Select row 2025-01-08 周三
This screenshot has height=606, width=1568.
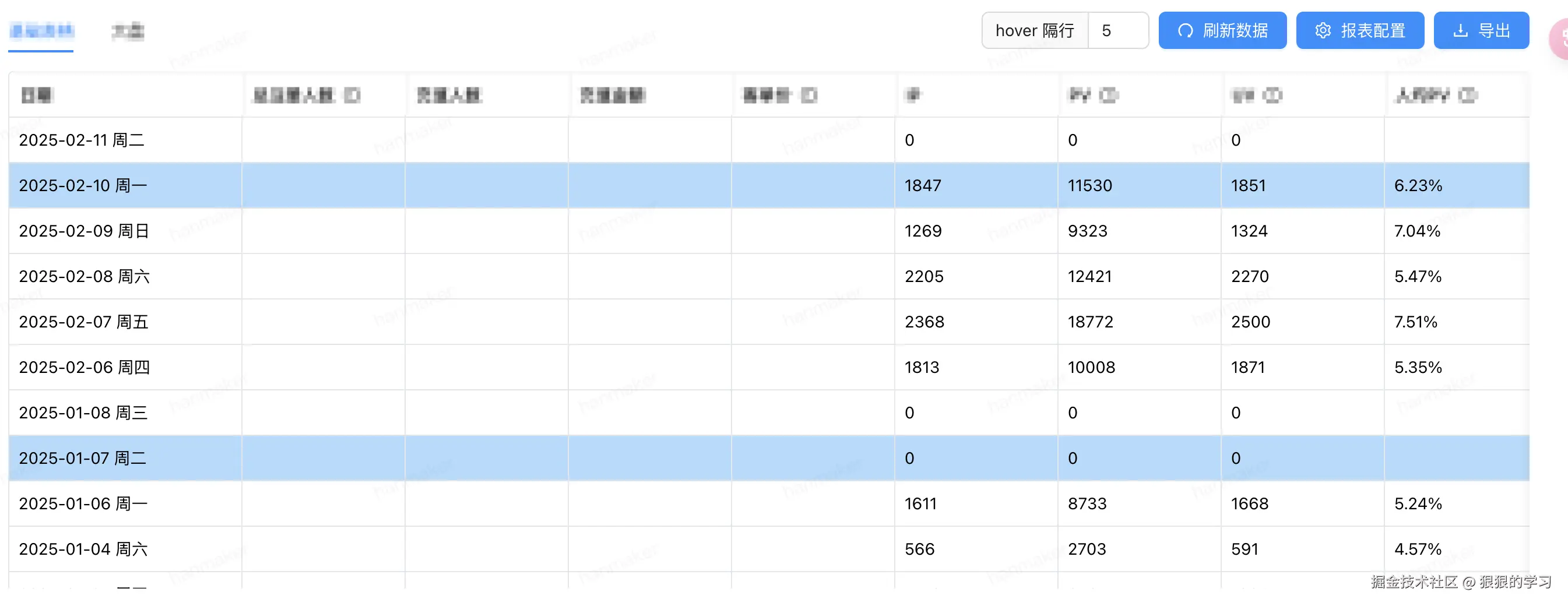click(x=769, y=413)
